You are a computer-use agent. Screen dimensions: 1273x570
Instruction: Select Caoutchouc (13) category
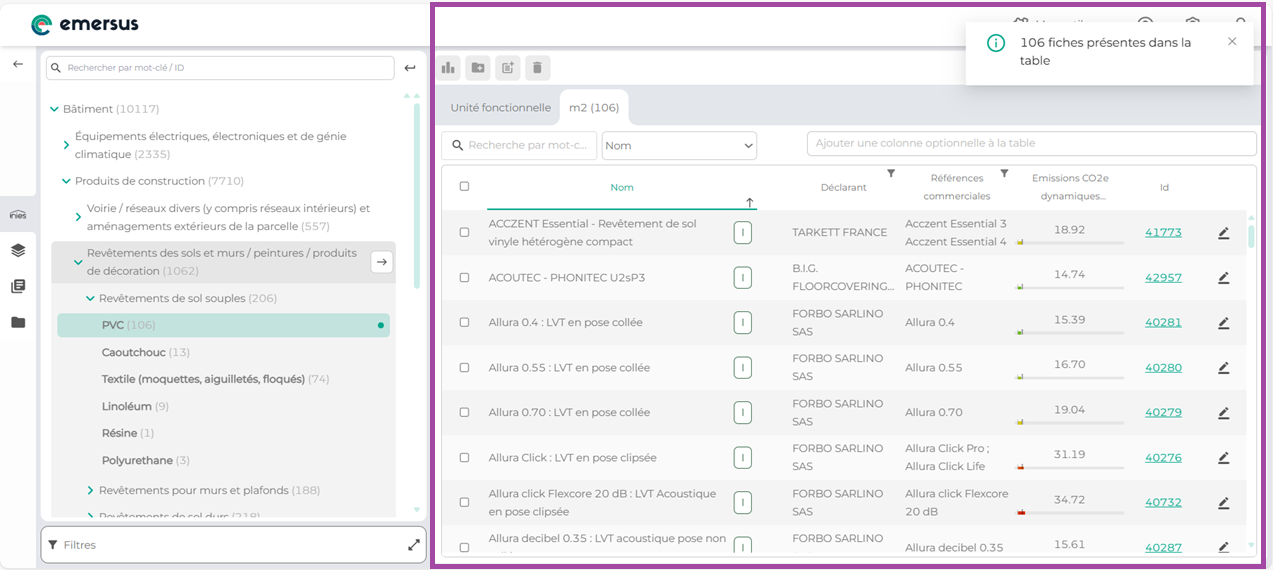point(146,352)
